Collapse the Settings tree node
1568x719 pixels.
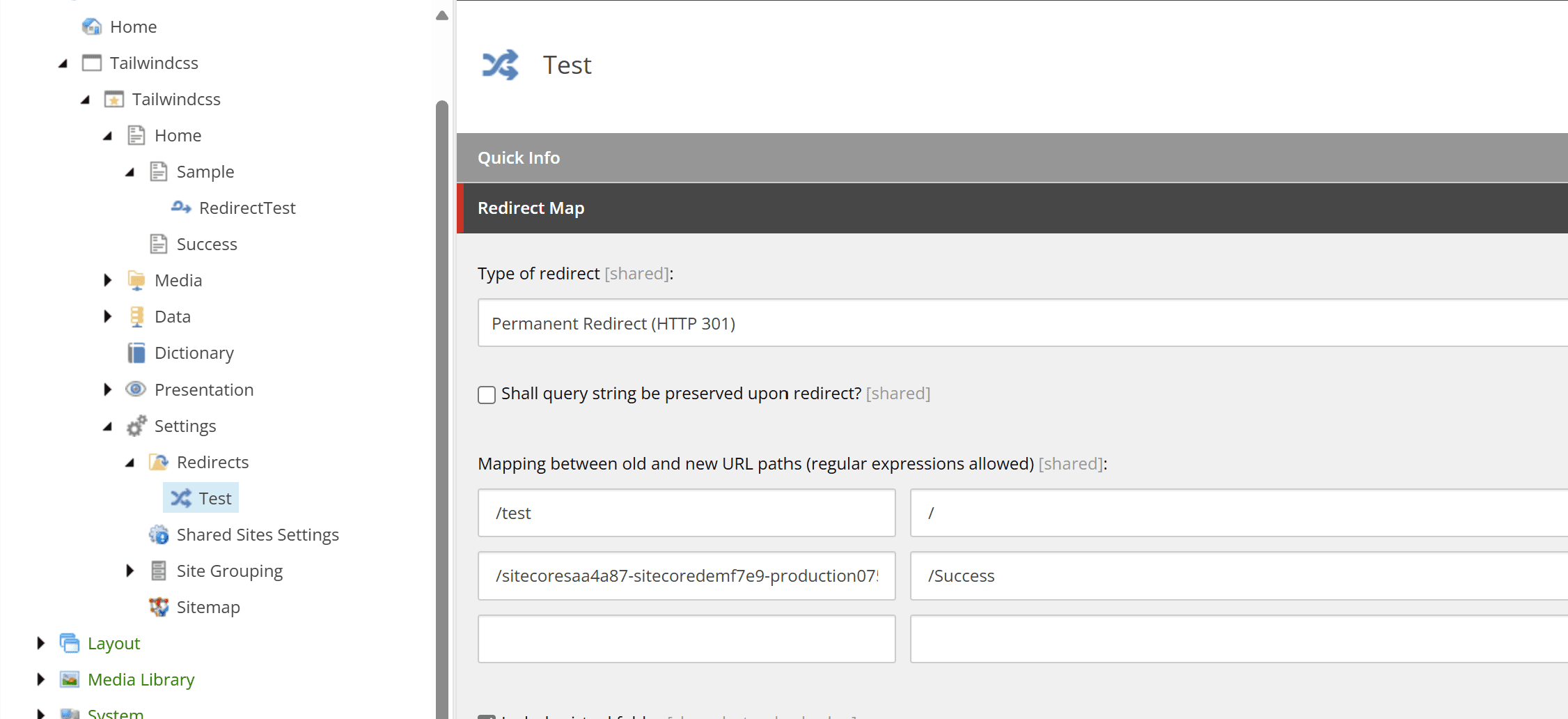tap(107, 426)
